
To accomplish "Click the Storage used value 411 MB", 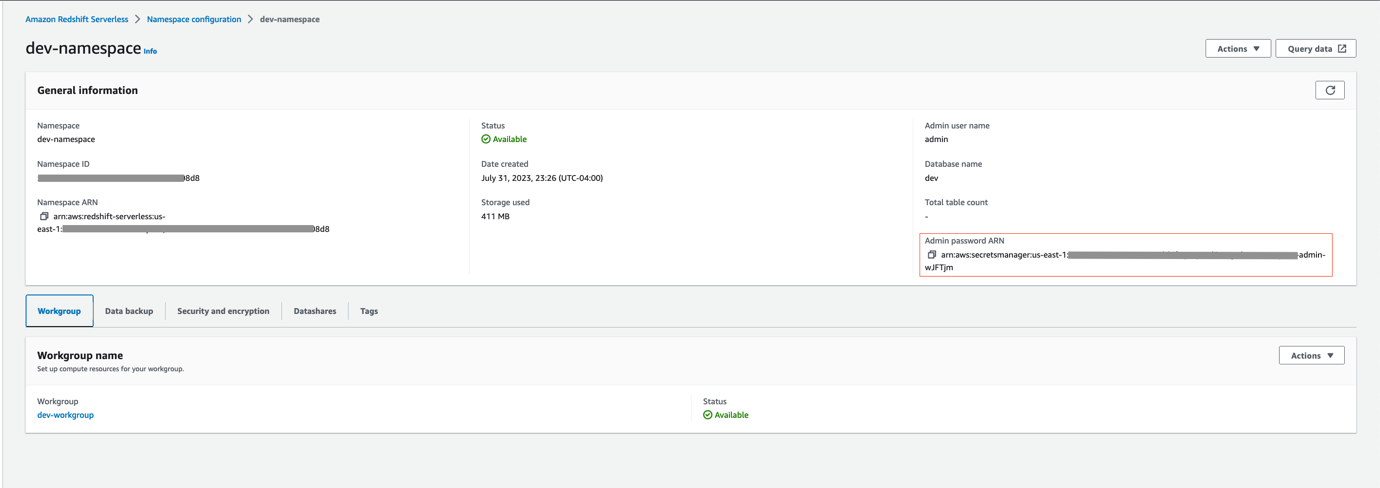I will point(495,216).
